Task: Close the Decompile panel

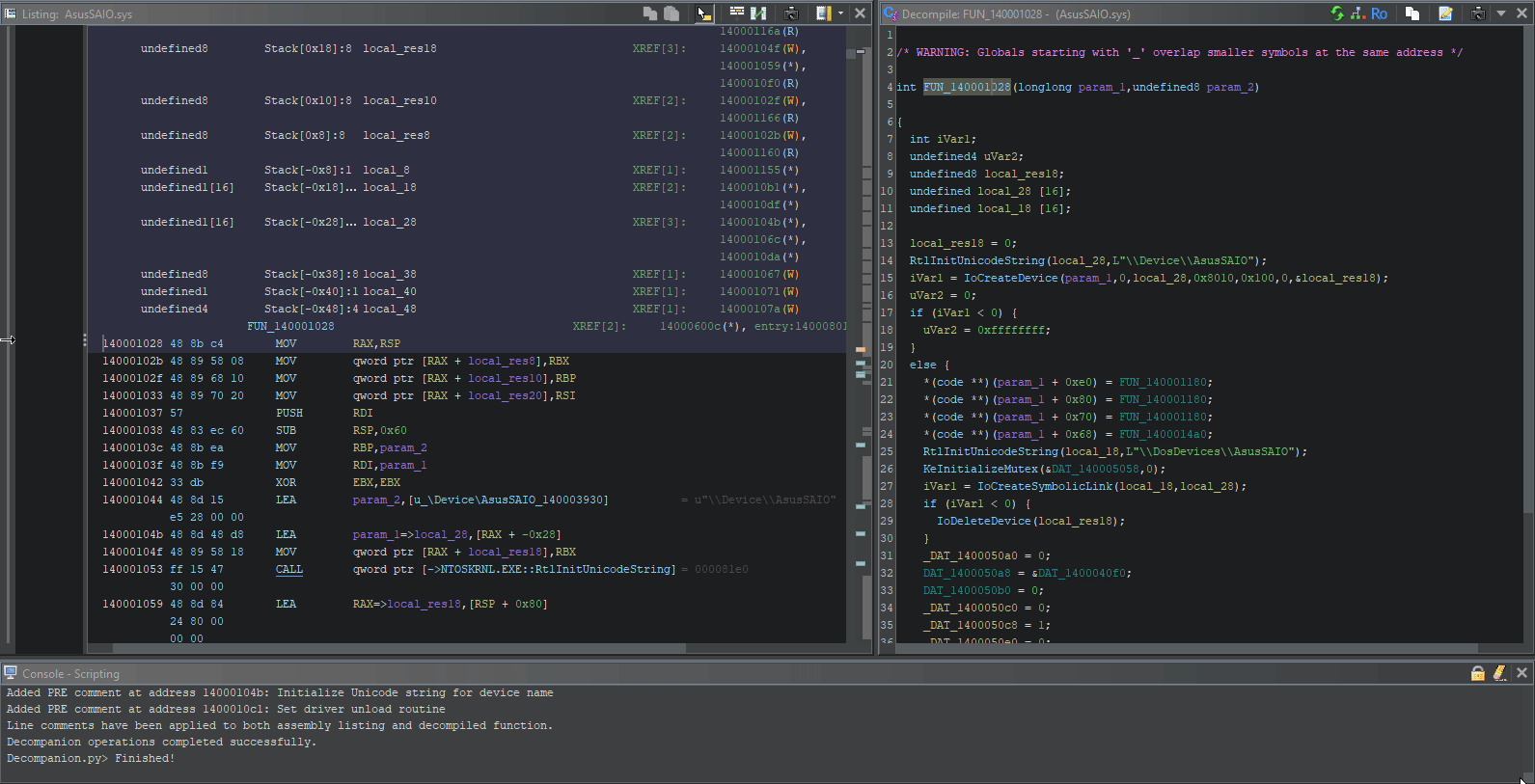Action: pos(1521,14)
